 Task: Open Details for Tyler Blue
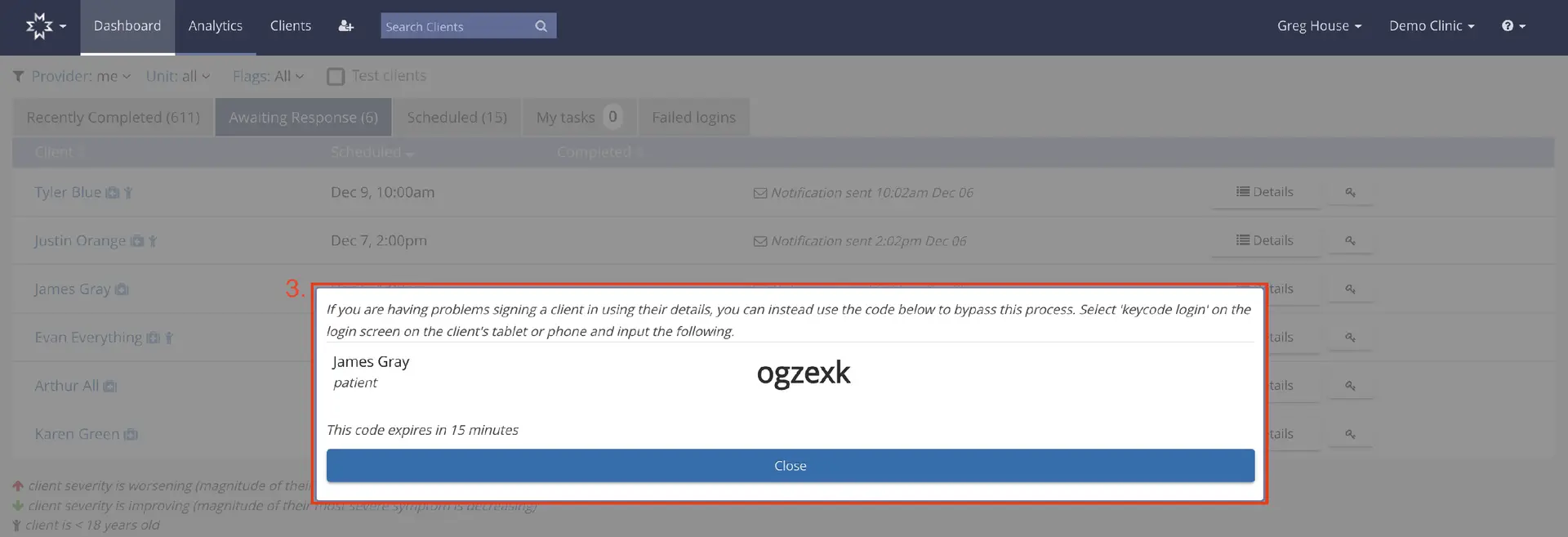pos(1264,192)
